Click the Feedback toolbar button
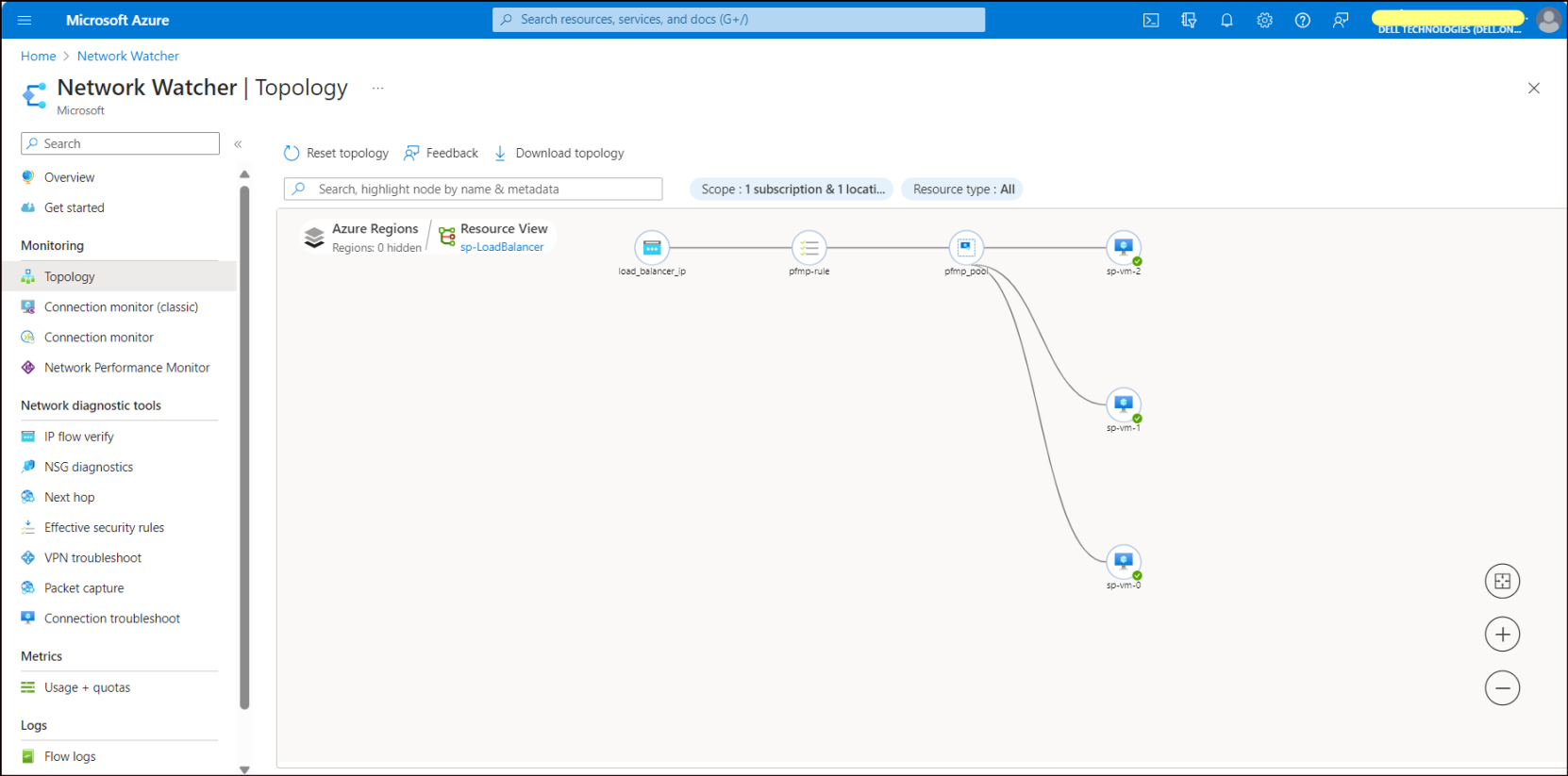Image resolution: width=1568 pixels, height=776 pixels. (441, 153)
